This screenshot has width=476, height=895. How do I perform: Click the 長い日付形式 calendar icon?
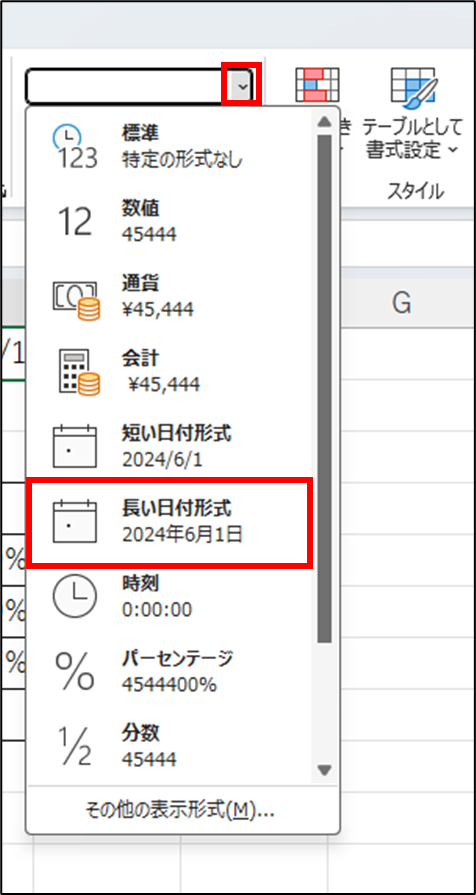pos(75,521)
